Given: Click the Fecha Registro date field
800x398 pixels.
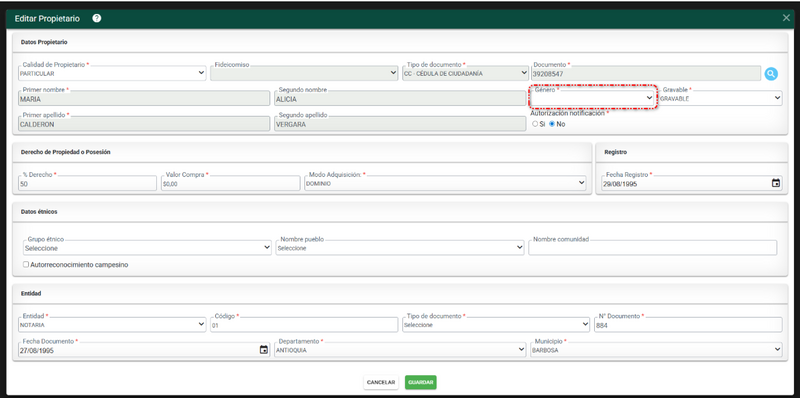Looking at the screenshot, I should pyautogui.click(x=691, y=183).
